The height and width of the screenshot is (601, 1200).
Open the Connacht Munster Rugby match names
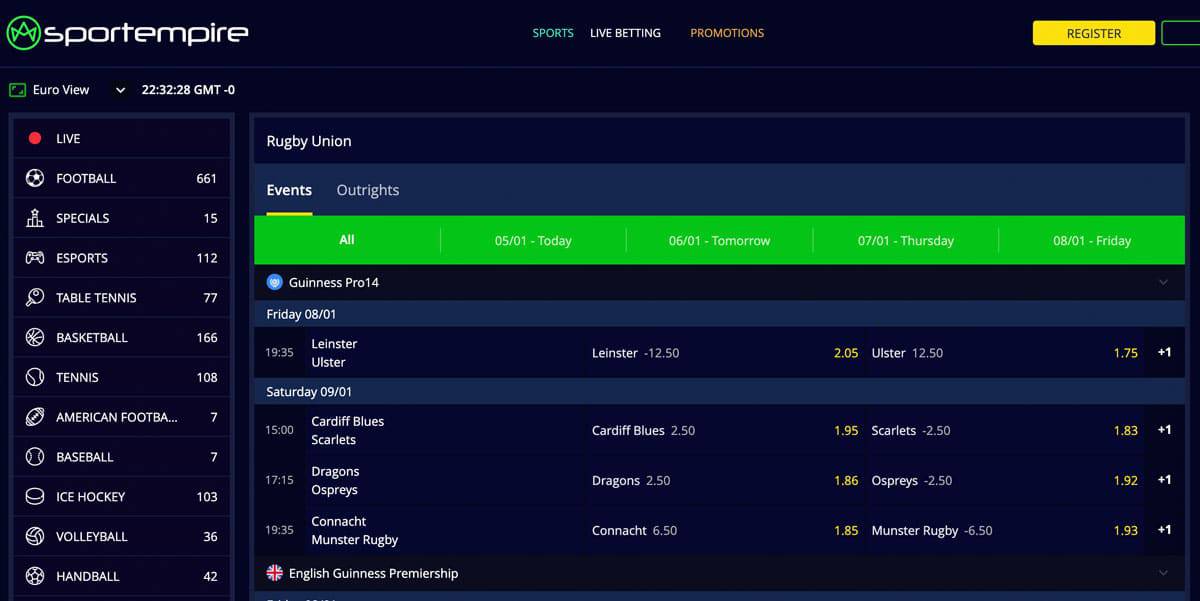(355, 530)
